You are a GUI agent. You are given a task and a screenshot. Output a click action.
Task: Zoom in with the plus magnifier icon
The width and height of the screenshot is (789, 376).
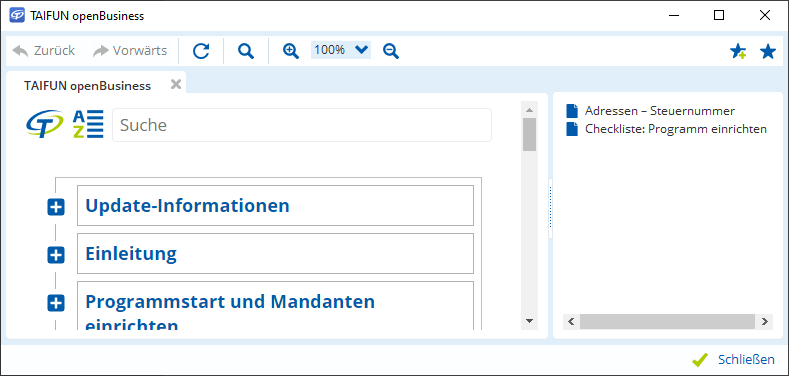(x=290, y=51)
